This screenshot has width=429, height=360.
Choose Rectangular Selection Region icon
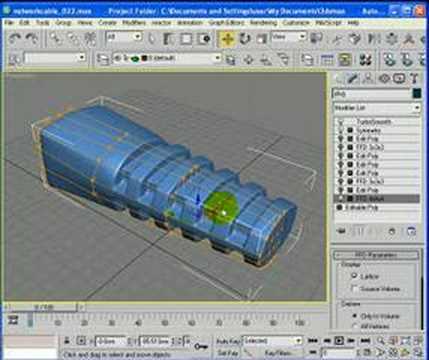(186, 39)
